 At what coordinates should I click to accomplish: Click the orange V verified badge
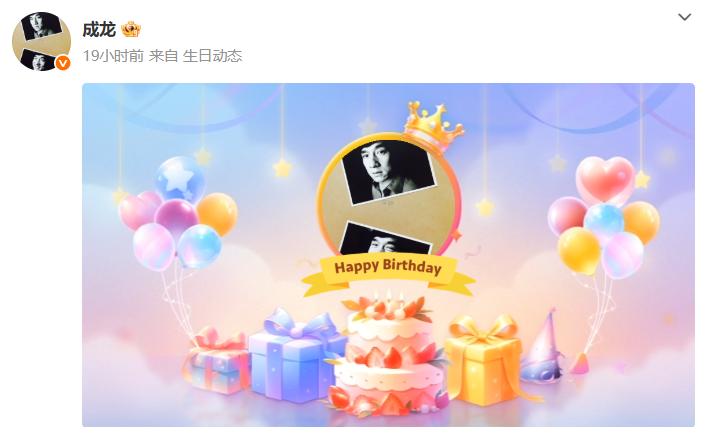(62, 63)
